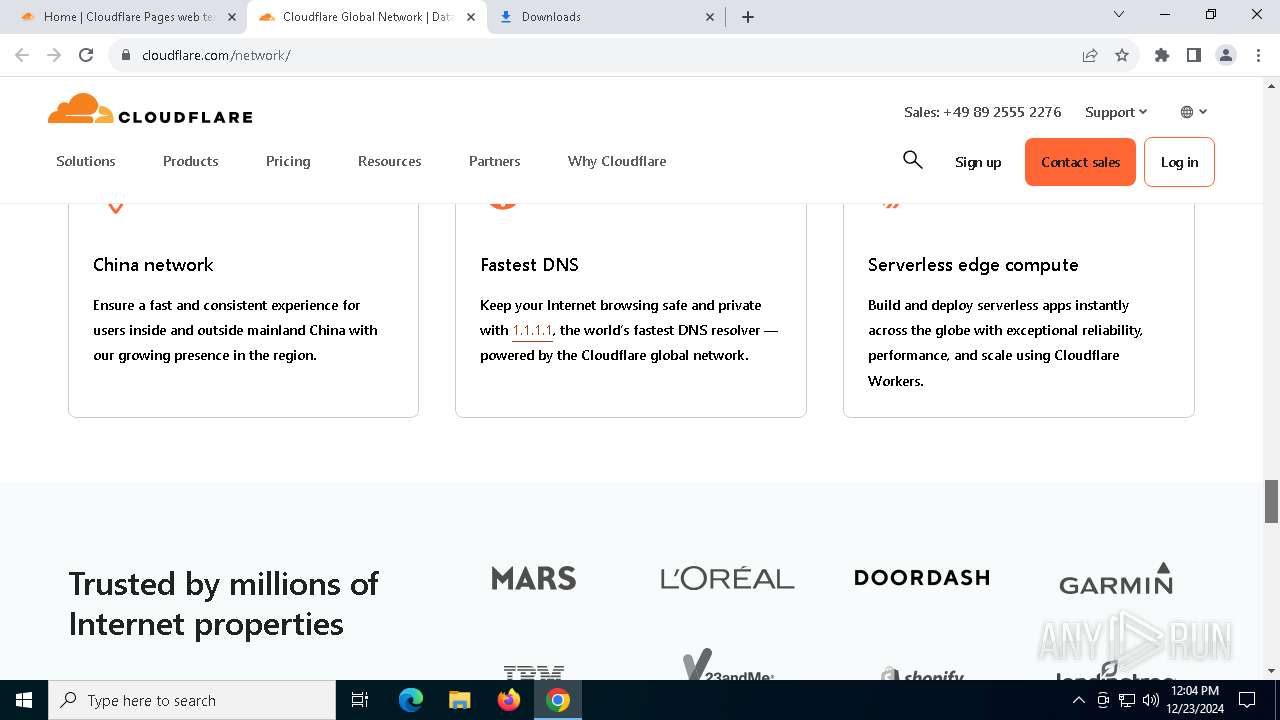Image resolution: width=1280 pixels, height=720 pixels.
Task: Open a new browser tab
Action: 748,17
